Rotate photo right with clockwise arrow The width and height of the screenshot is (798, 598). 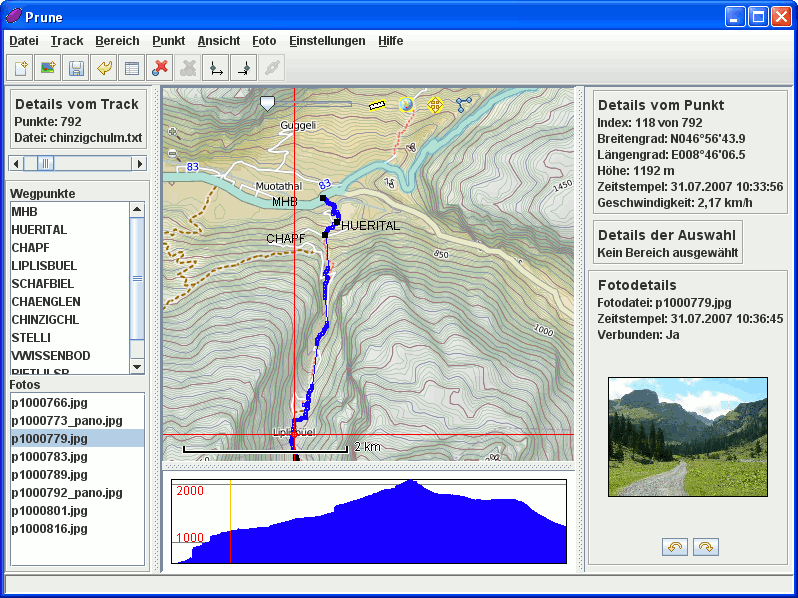point(706,547)
